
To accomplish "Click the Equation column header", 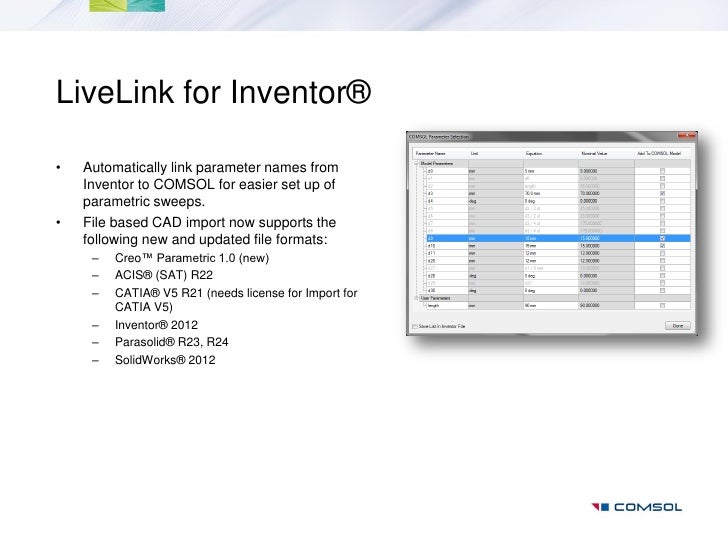I will point(534,153).
